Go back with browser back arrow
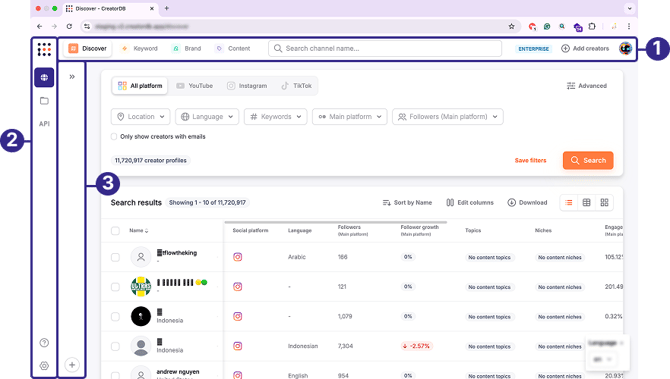 click(x=40, y=26)
